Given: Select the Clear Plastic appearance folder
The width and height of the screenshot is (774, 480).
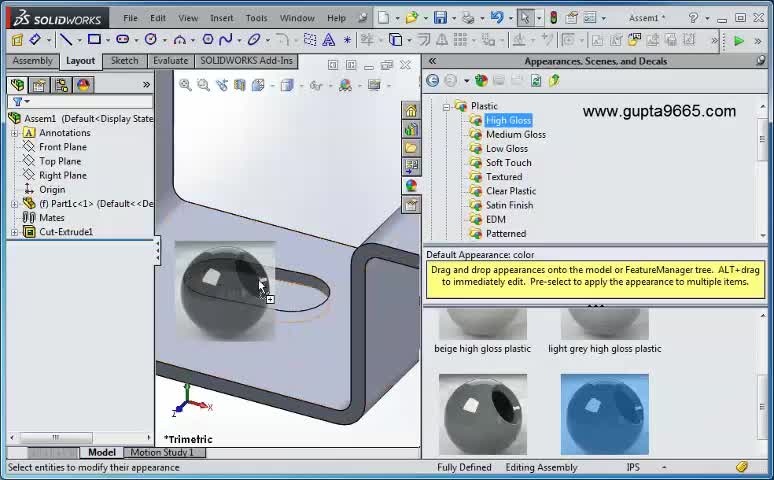Looking at the screenshot, I should tap(511, 191).
